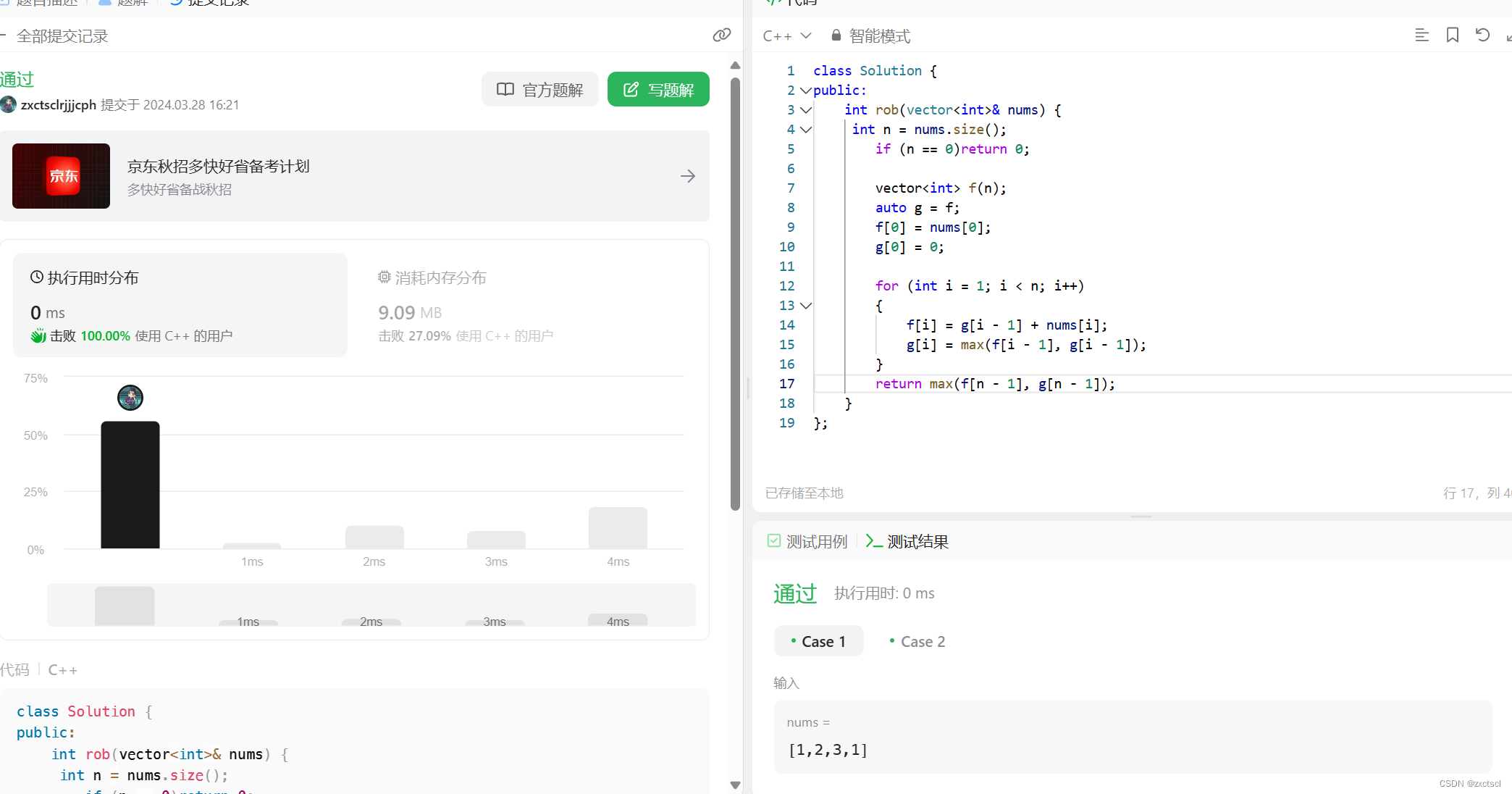Click the 测试结果 terminal icon
1512x794 pixels.
874,540
